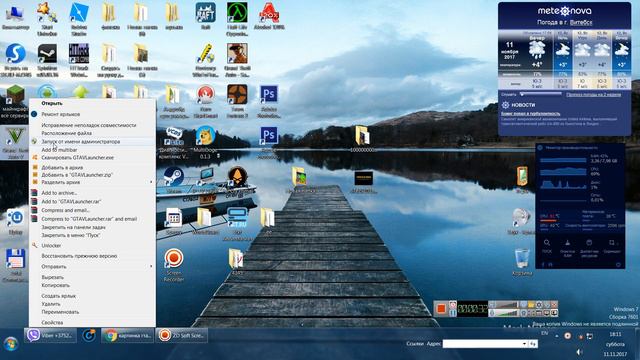
Task: Expand the Отправить submenu arrow
Action: pyautogui.click(x=151, y=266)
